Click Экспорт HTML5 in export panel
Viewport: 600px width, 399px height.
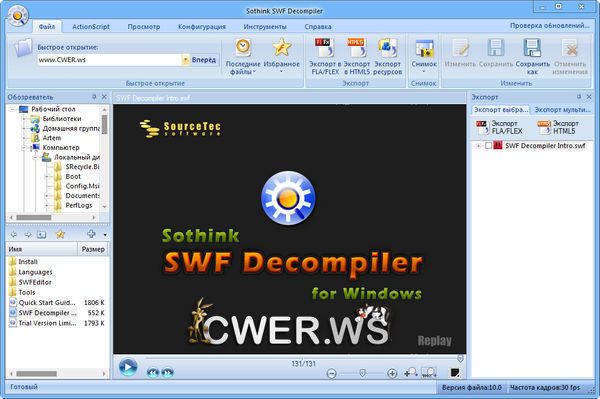[559, 127]
